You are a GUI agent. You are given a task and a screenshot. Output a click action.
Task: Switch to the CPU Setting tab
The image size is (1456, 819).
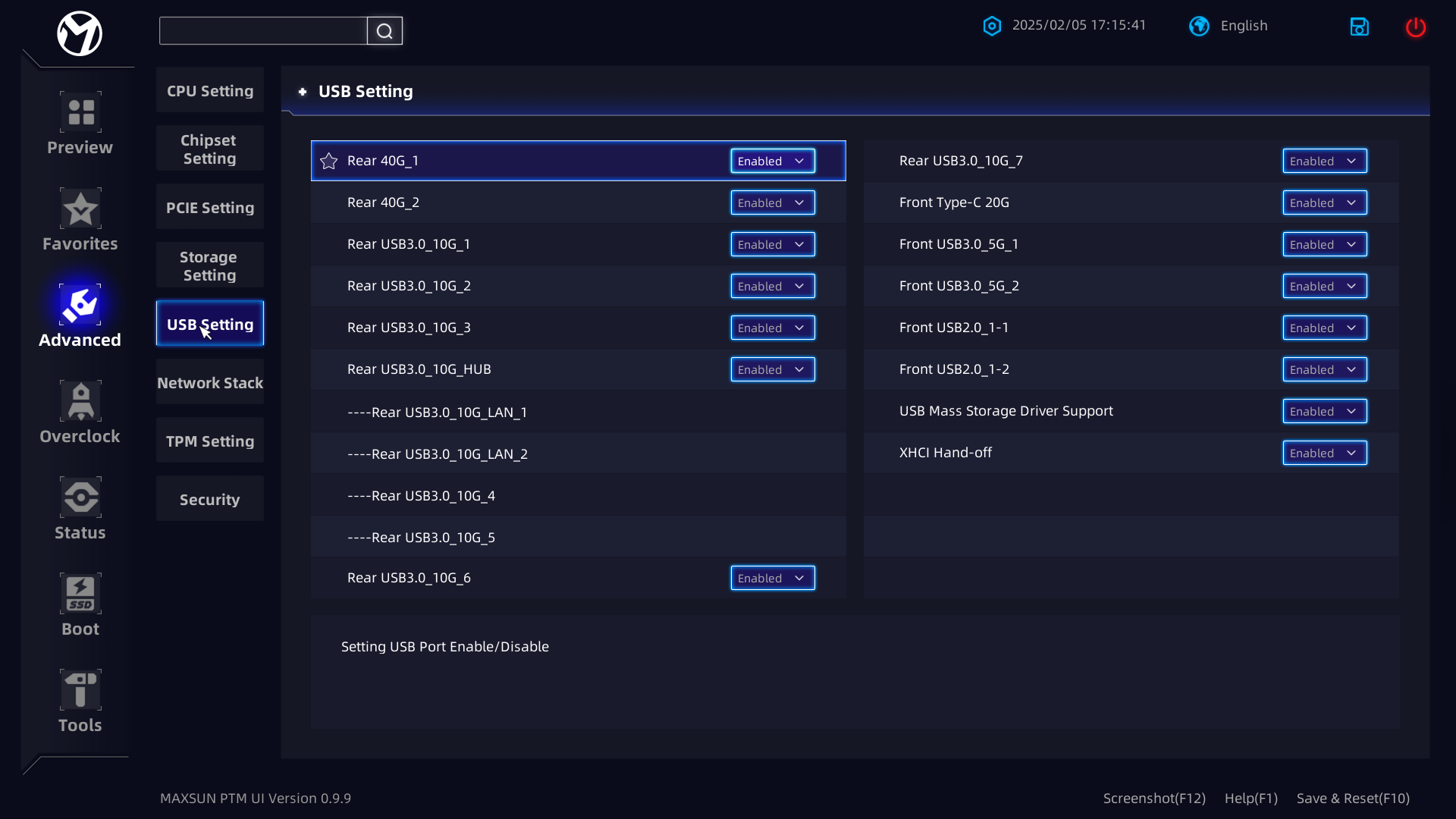tap(210, 91)
